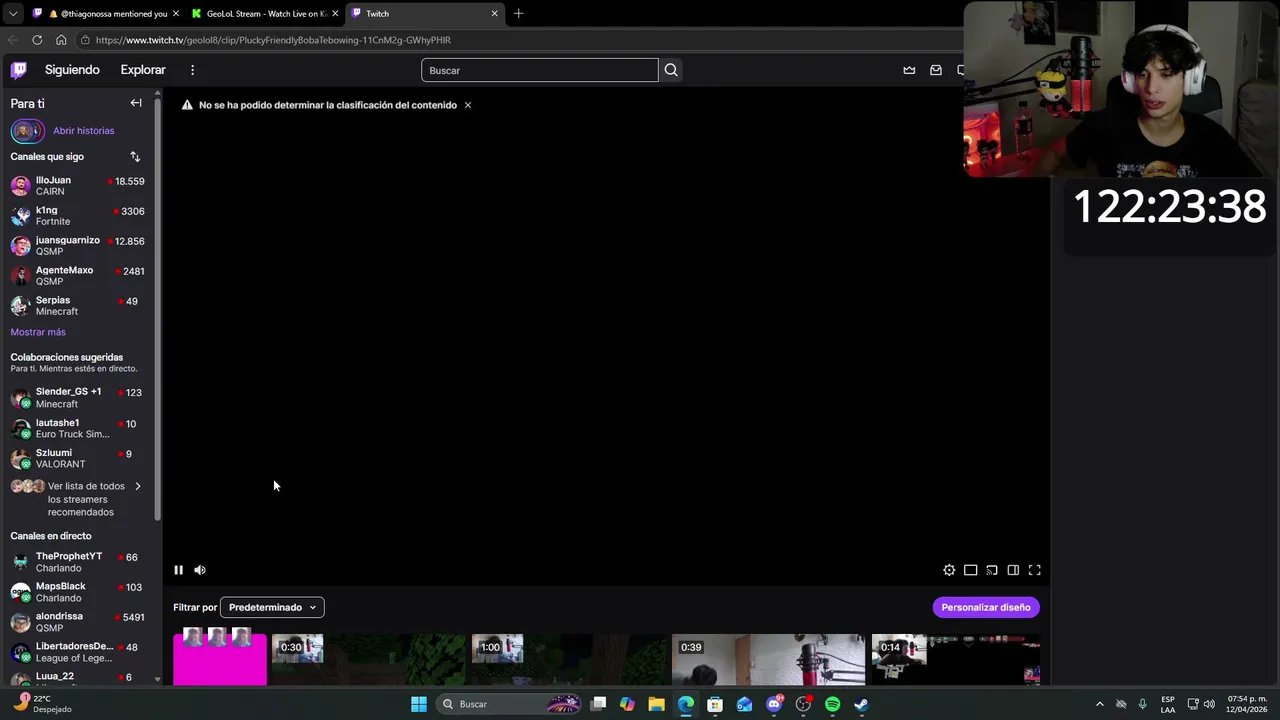Open the three-dot more options menu
The height and width of the screenshot is (720, 1280).
tap(192, 70)
